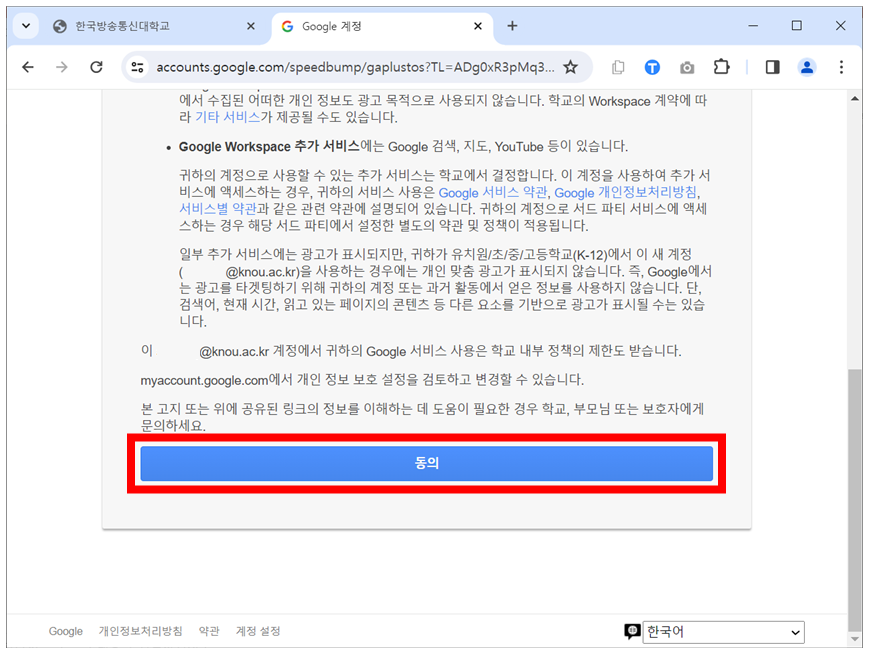Open the blue T extension
Image resolution: width=869 pixels, height=654 pixels.
tap(652, 67)
